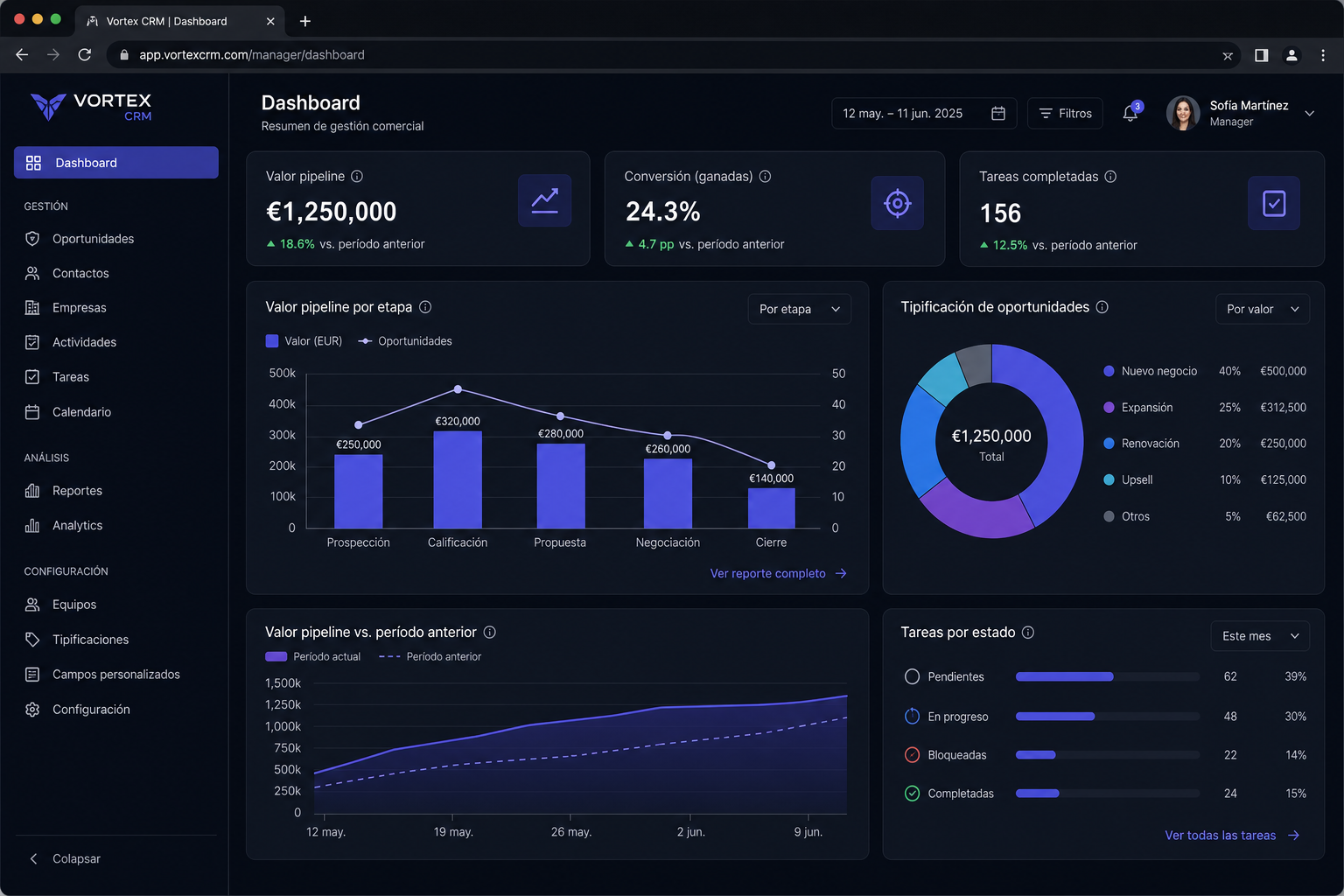Click the Conversión (ganadas) info icon
The height and width of the screenshot is (896, 1344).
tap(765, 177)
